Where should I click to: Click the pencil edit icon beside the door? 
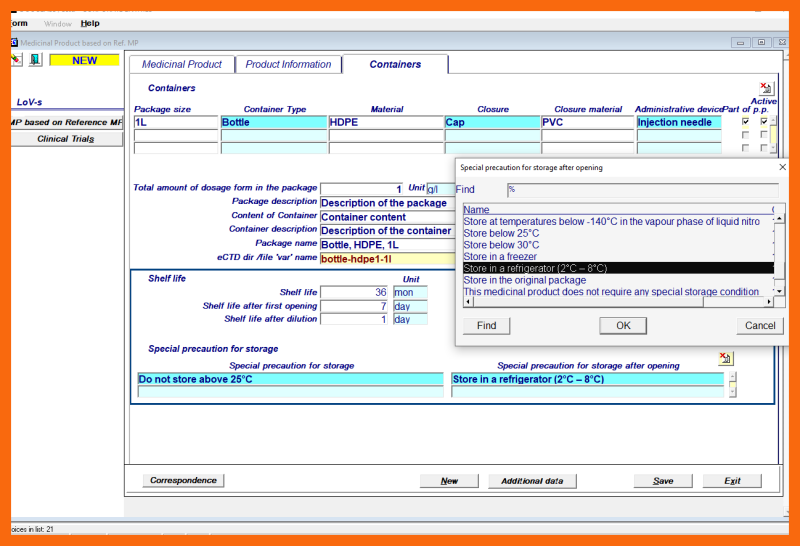click(16, 60)
